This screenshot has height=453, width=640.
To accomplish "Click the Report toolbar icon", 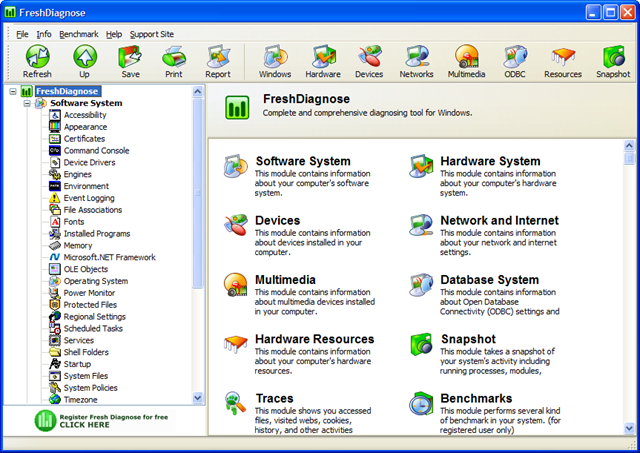I will (x=218, y=56).
